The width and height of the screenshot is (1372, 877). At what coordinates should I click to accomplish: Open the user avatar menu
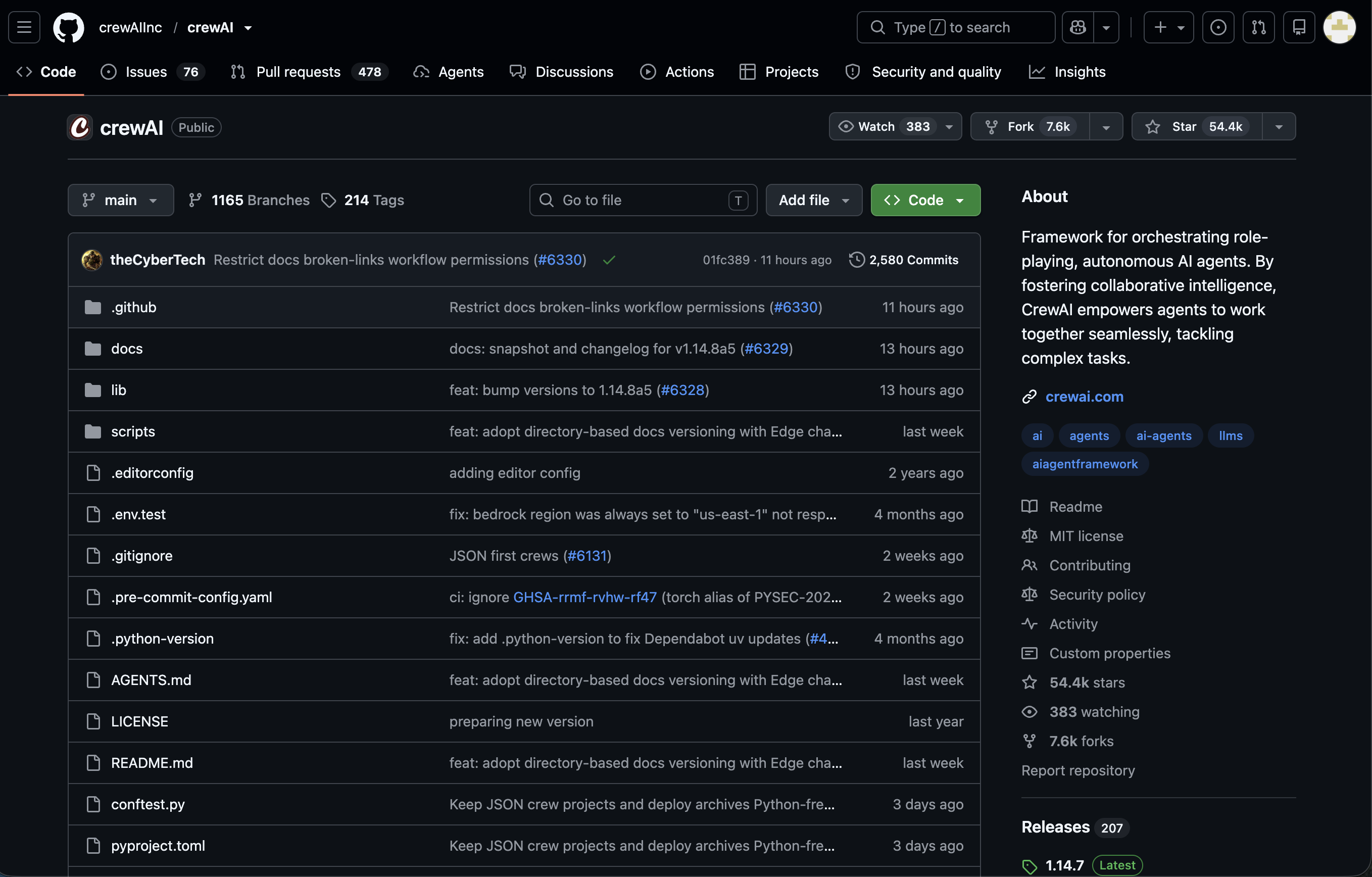pyautogui.click(x=1339, y=27)
